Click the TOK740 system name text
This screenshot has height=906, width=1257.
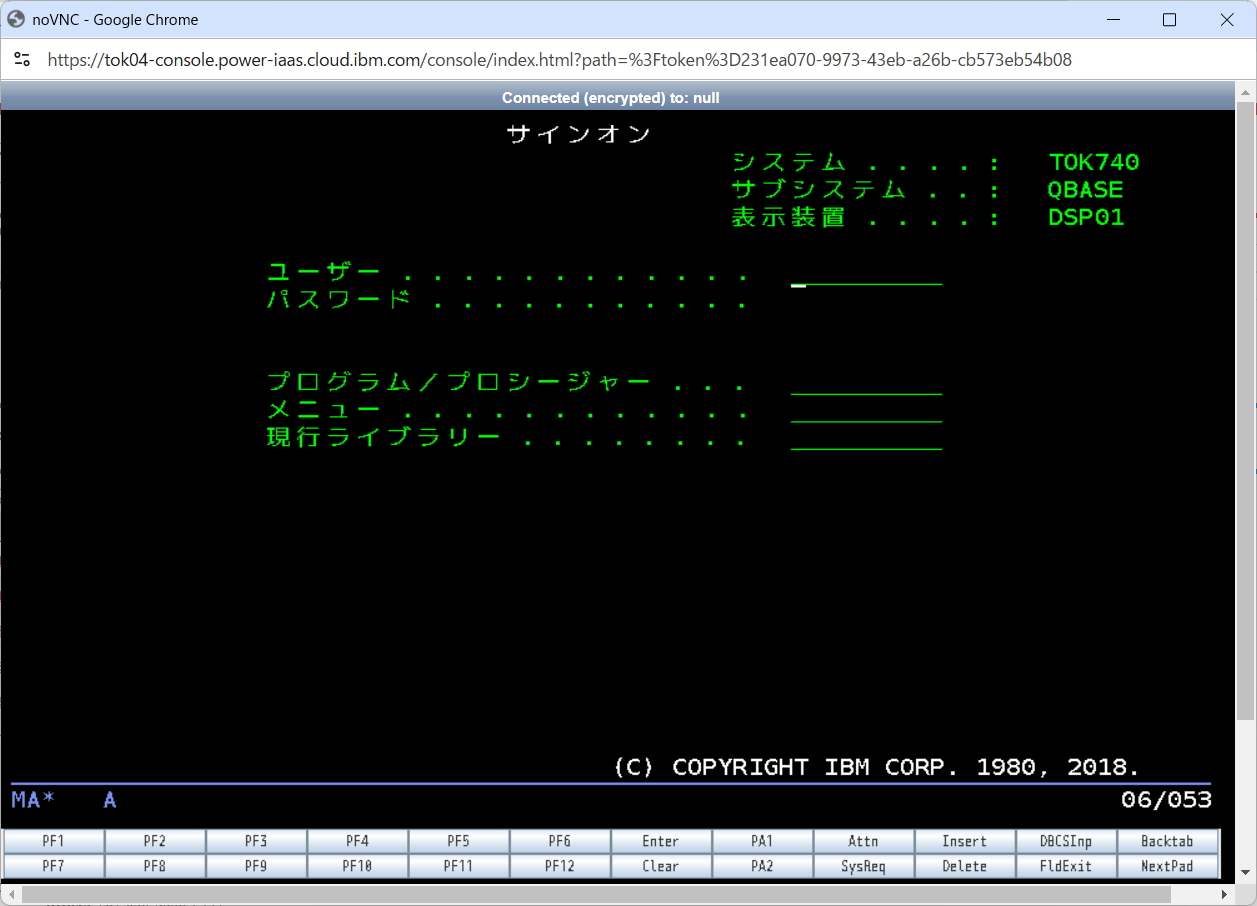[x=1094, y=162]
